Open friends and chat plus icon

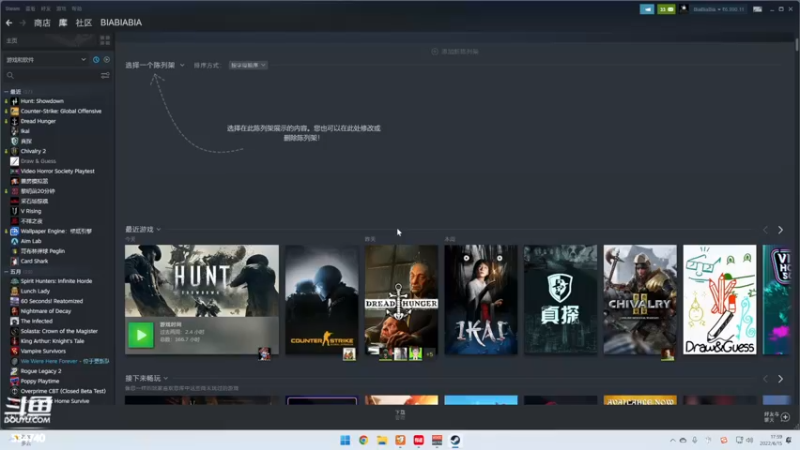[785, 417]
